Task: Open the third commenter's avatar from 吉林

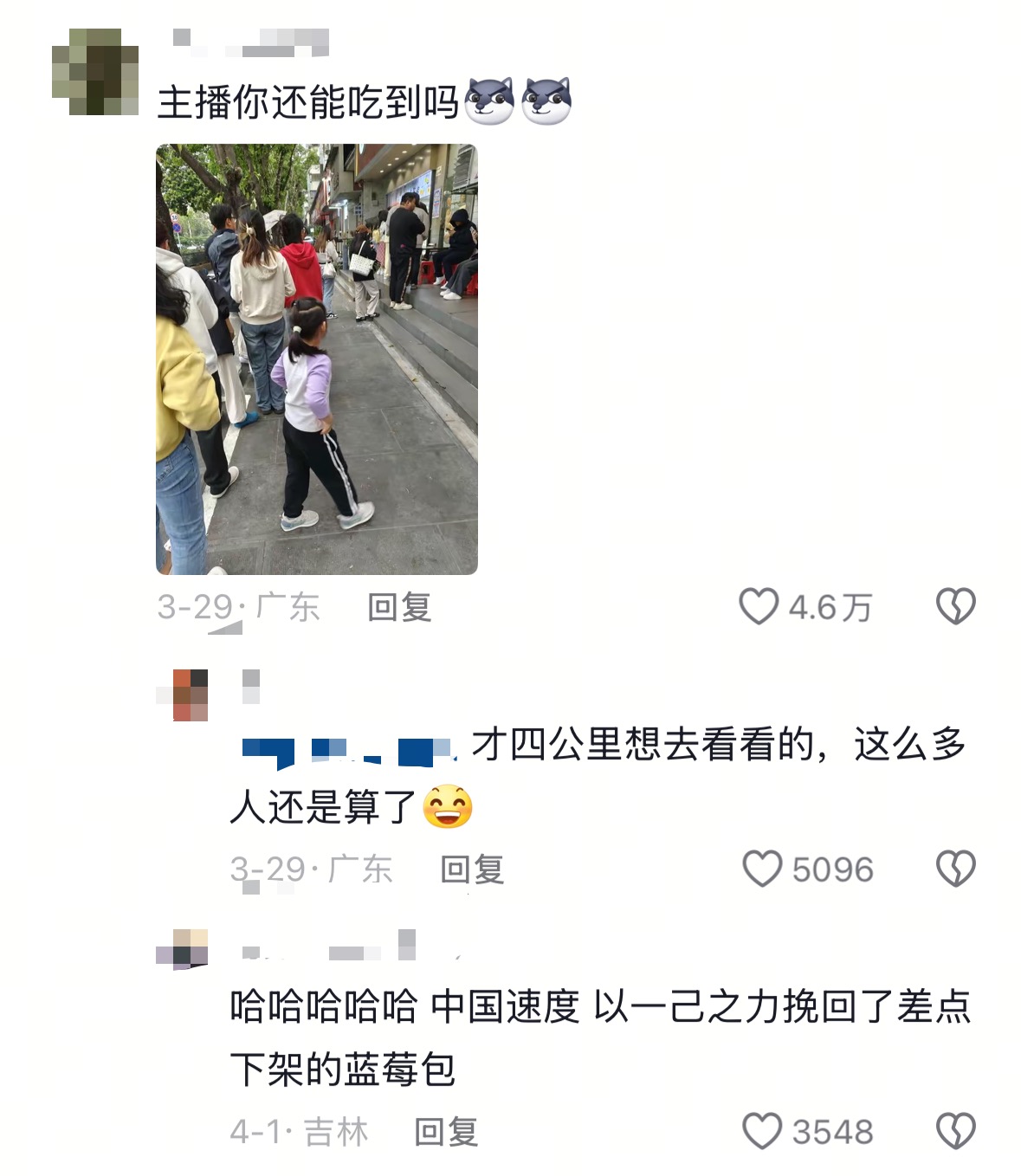Action: pyautogui.click(x=182, y=948)
